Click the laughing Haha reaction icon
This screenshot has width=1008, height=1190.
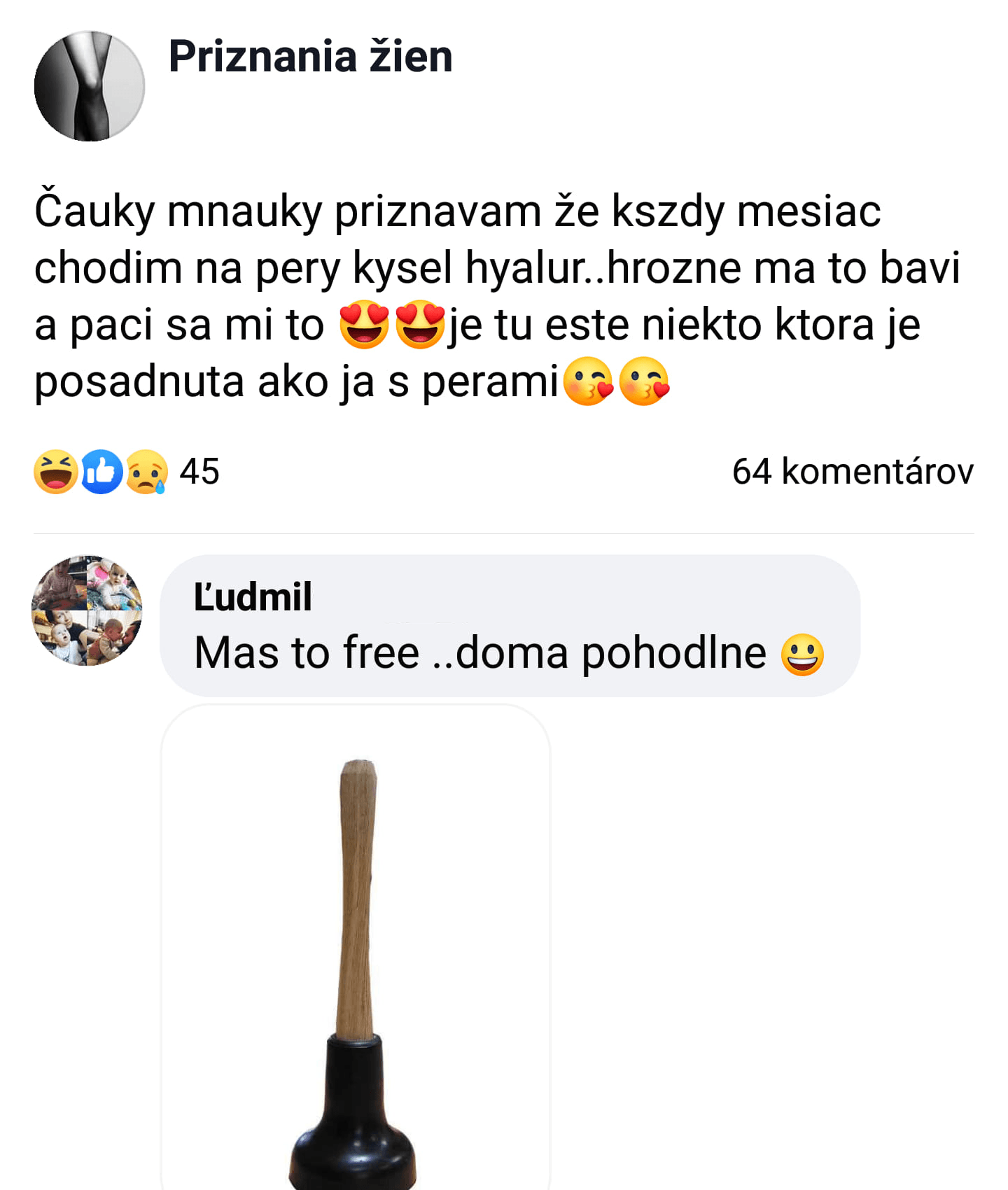coord(55,472)
